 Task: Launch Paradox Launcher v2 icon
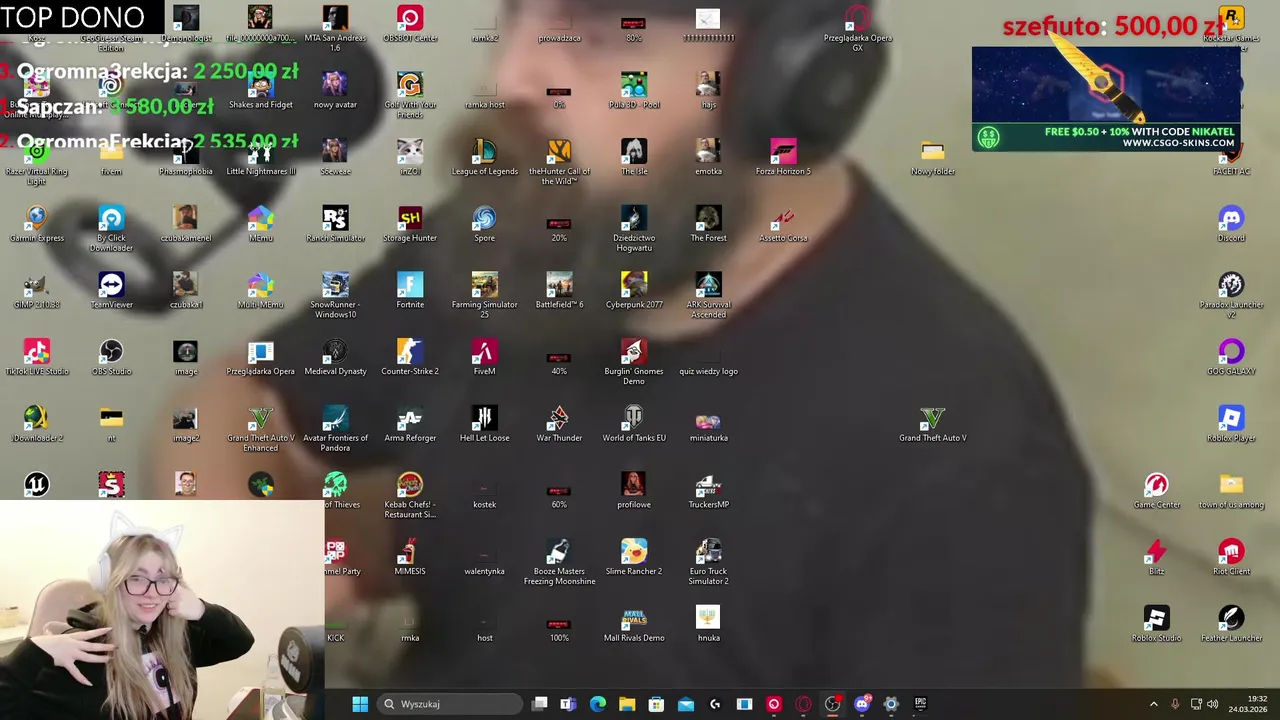point(1231,295)
